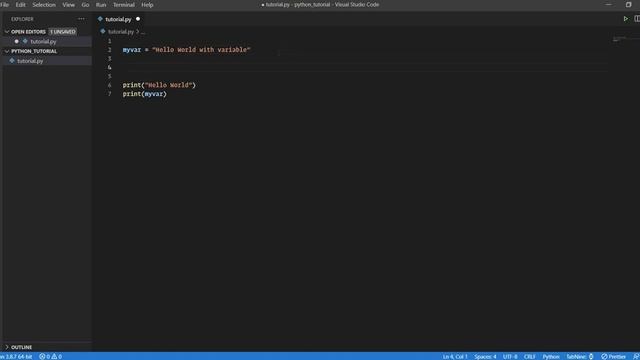Click print("Hello World") on line 6
This screenshot has height=360, width=640.
tap(159, 85)
